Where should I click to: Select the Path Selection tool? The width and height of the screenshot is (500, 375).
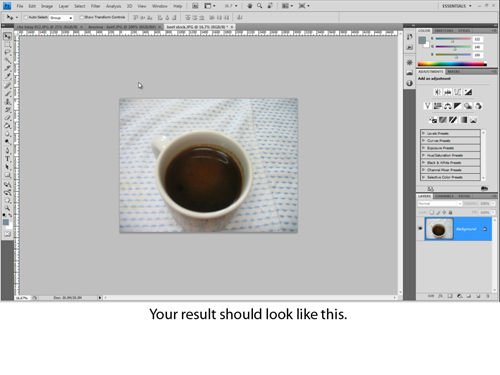[7, 167]
